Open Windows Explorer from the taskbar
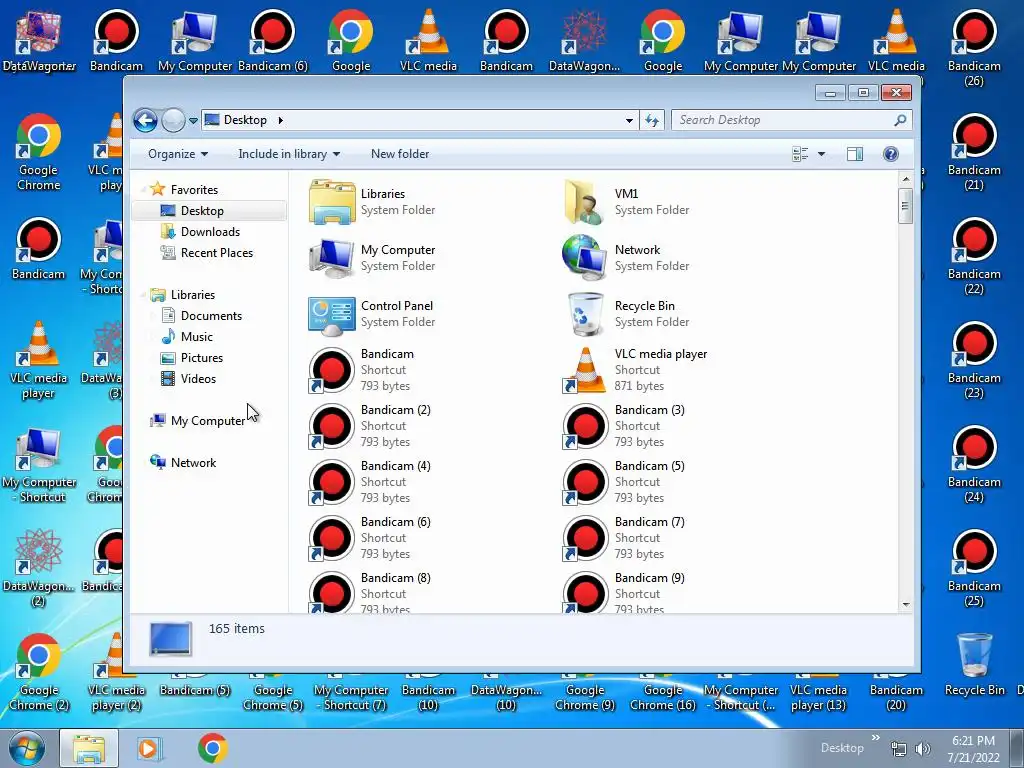Image resolution: width=1024 pixels, height=768 pixels. click(89, 748)
